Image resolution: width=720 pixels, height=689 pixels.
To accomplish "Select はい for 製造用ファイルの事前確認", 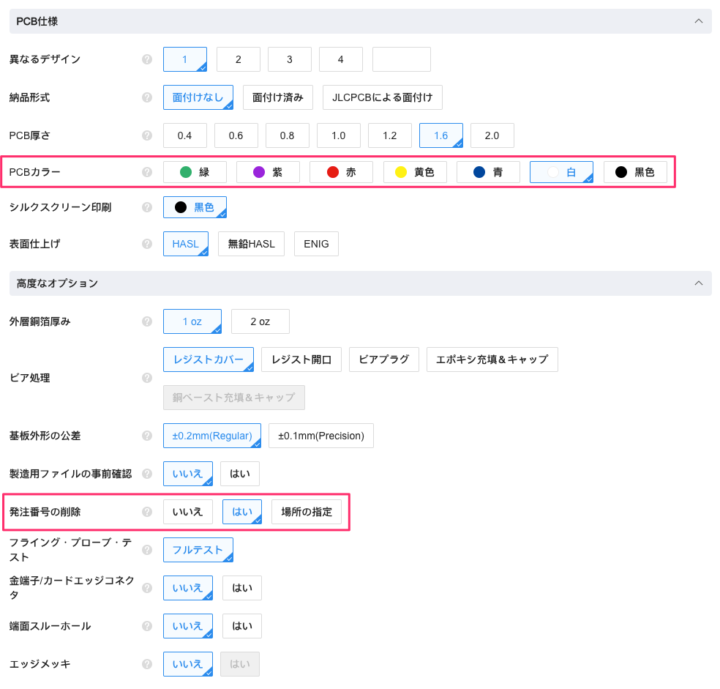I will pyautogui.click(x=241, y=473).
